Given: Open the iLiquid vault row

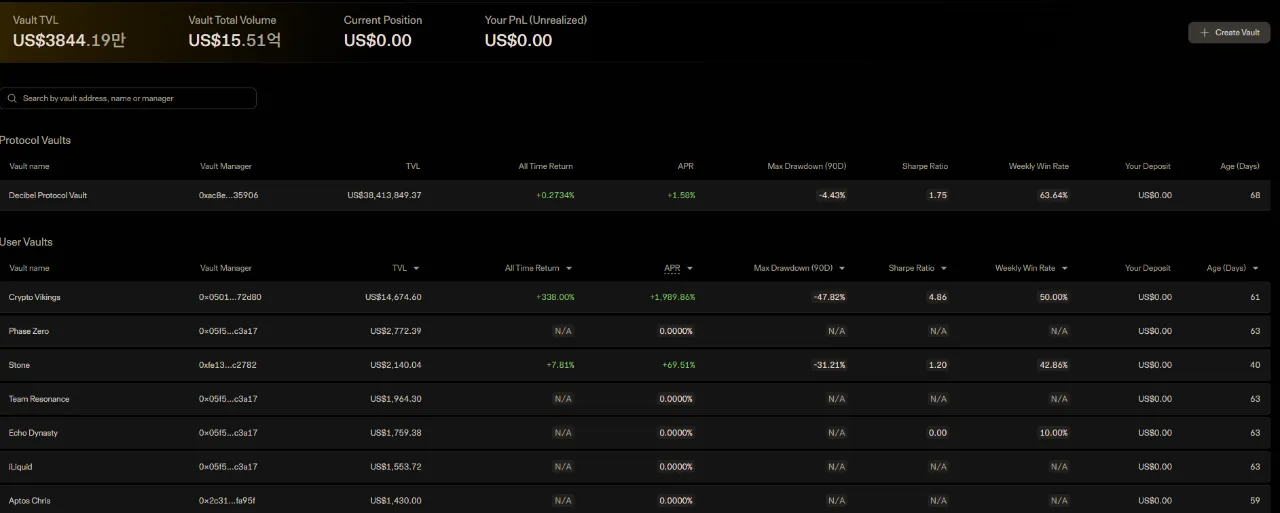Looking at the screenshot, I should pyautogui.click(x=21, y=467).
